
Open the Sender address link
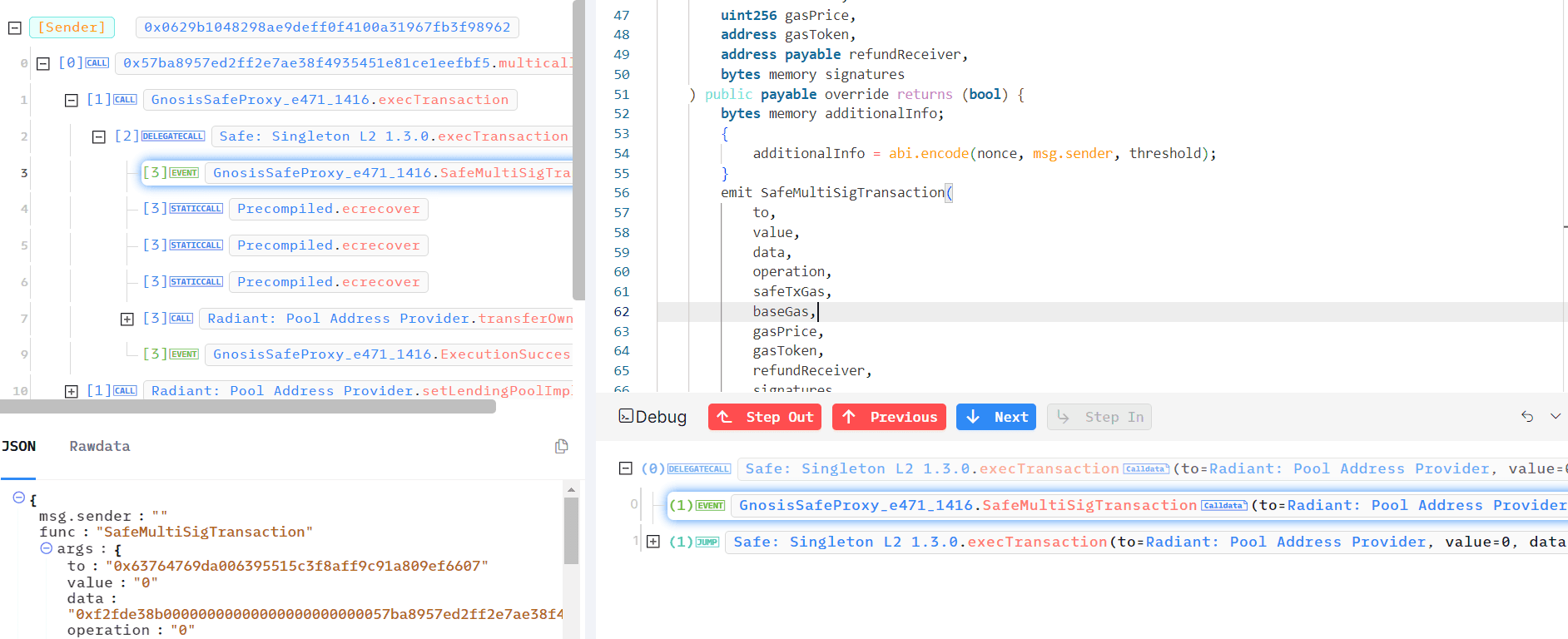pos(327,27)
